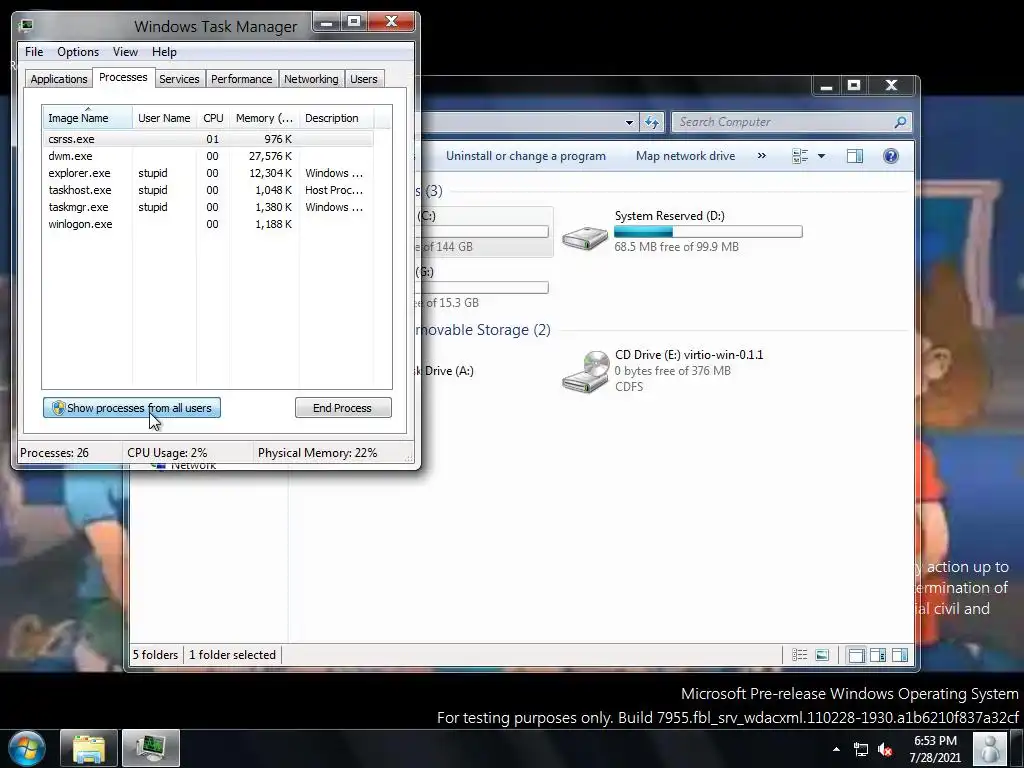Sort processes by User Name column
1024x768 pixels.
click(164, 118)
